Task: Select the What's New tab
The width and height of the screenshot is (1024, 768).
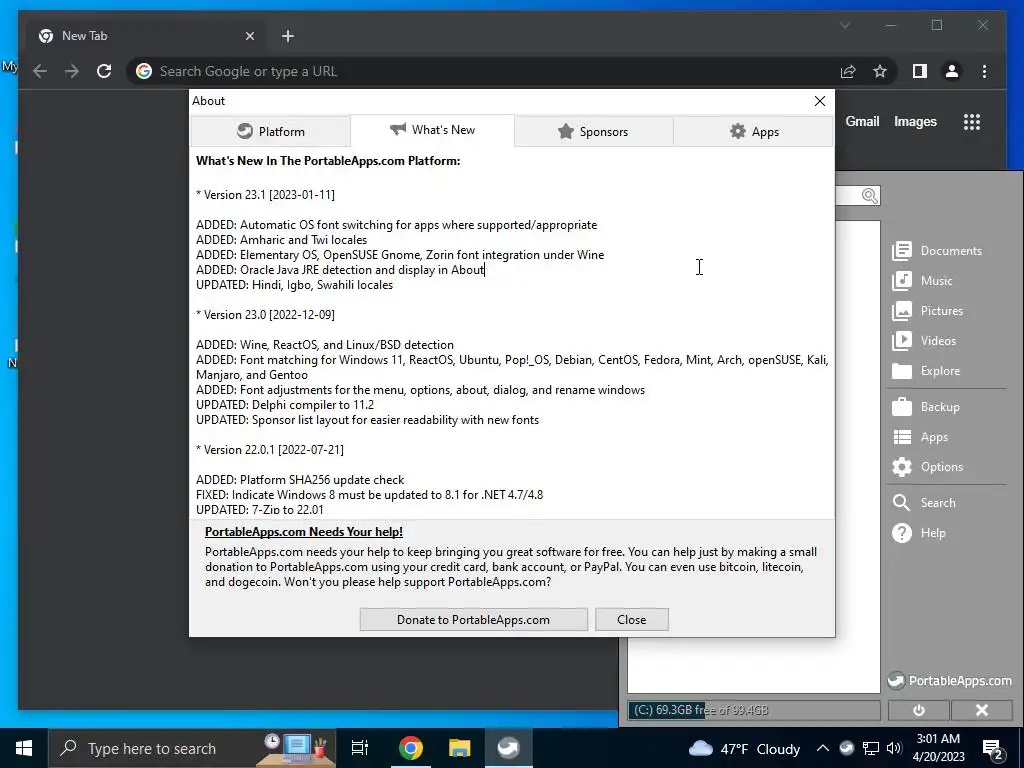Action: [x=432, y=130]
